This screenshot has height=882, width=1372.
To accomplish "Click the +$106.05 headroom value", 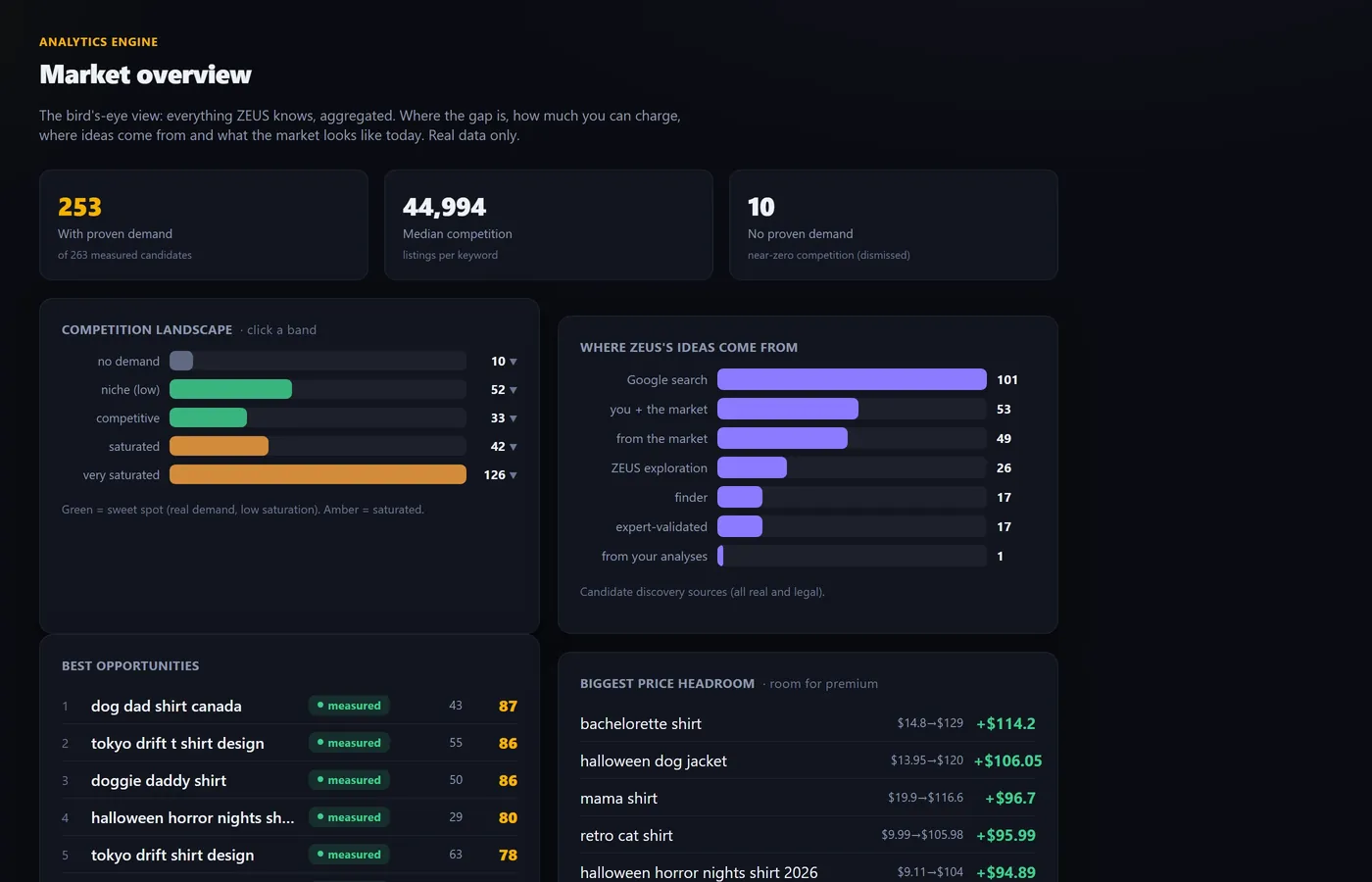I will click(x=1007, y=760).
